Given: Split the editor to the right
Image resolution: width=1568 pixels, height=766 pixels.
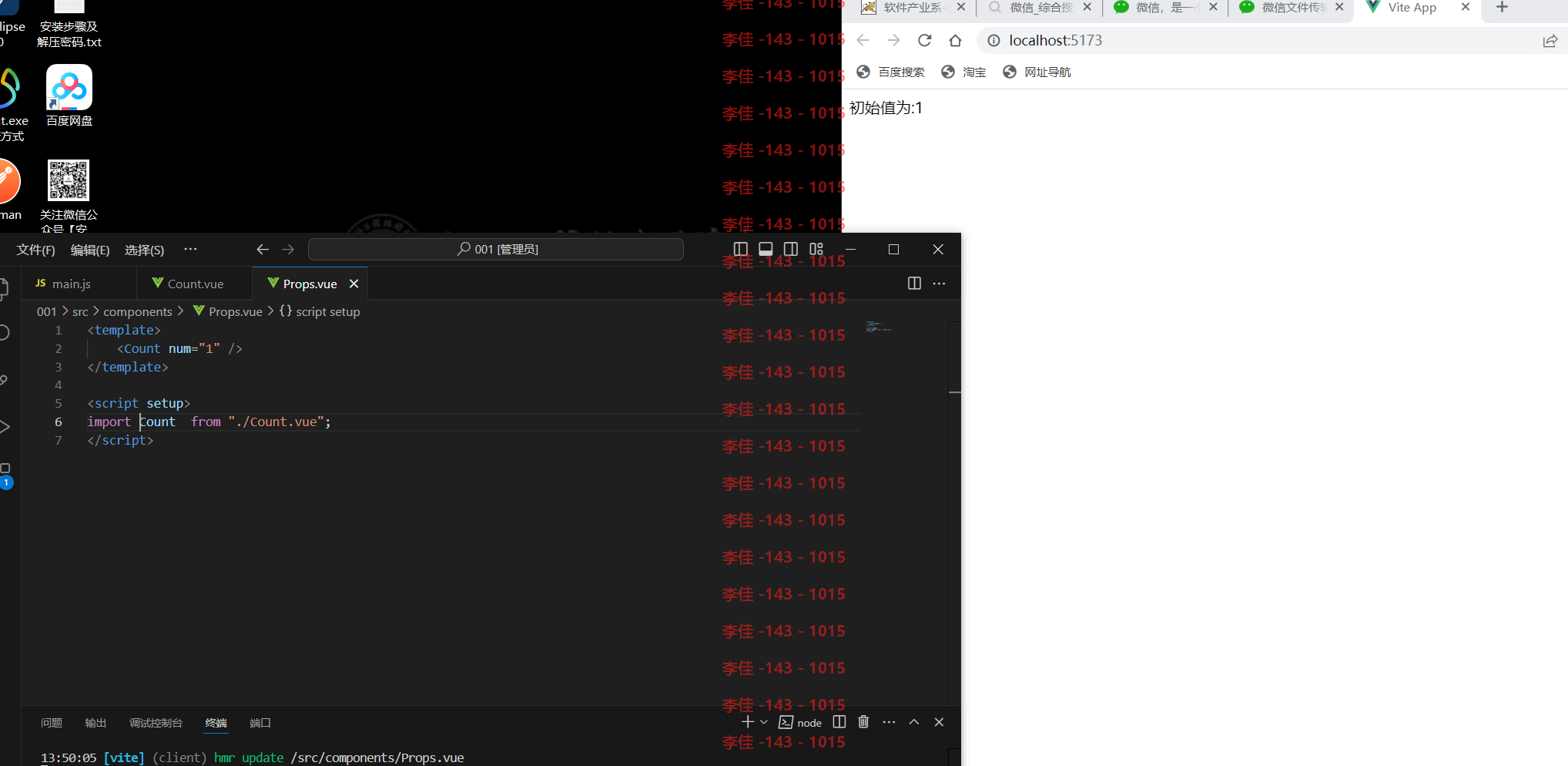Looking at the screenshot, I should coord(914,284).
